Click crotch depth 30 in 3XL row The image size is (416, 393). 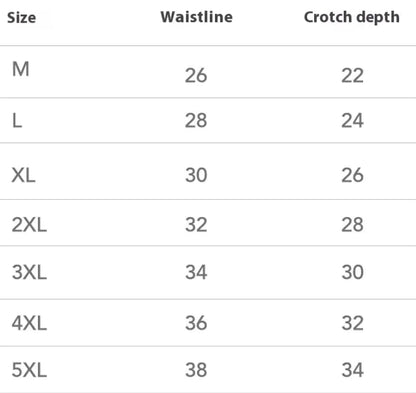[352, 272]
